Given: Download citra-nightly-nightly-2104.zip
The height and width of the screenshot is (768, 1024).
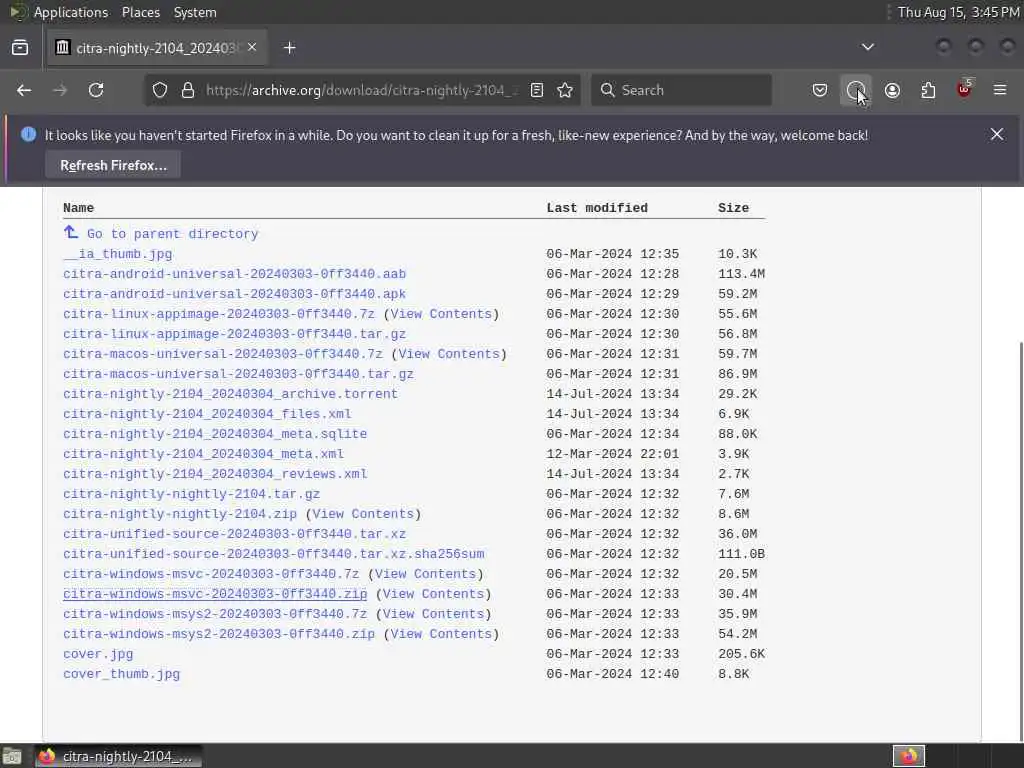Looking at the screenshot, I should pos(180,514).
